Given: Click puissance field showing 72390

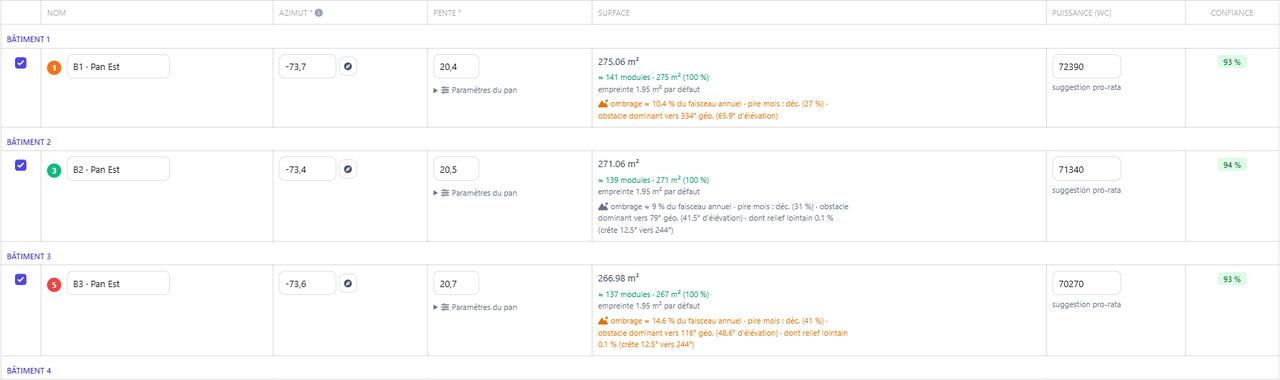Looking at the screenshot, I should [1086, 67].
